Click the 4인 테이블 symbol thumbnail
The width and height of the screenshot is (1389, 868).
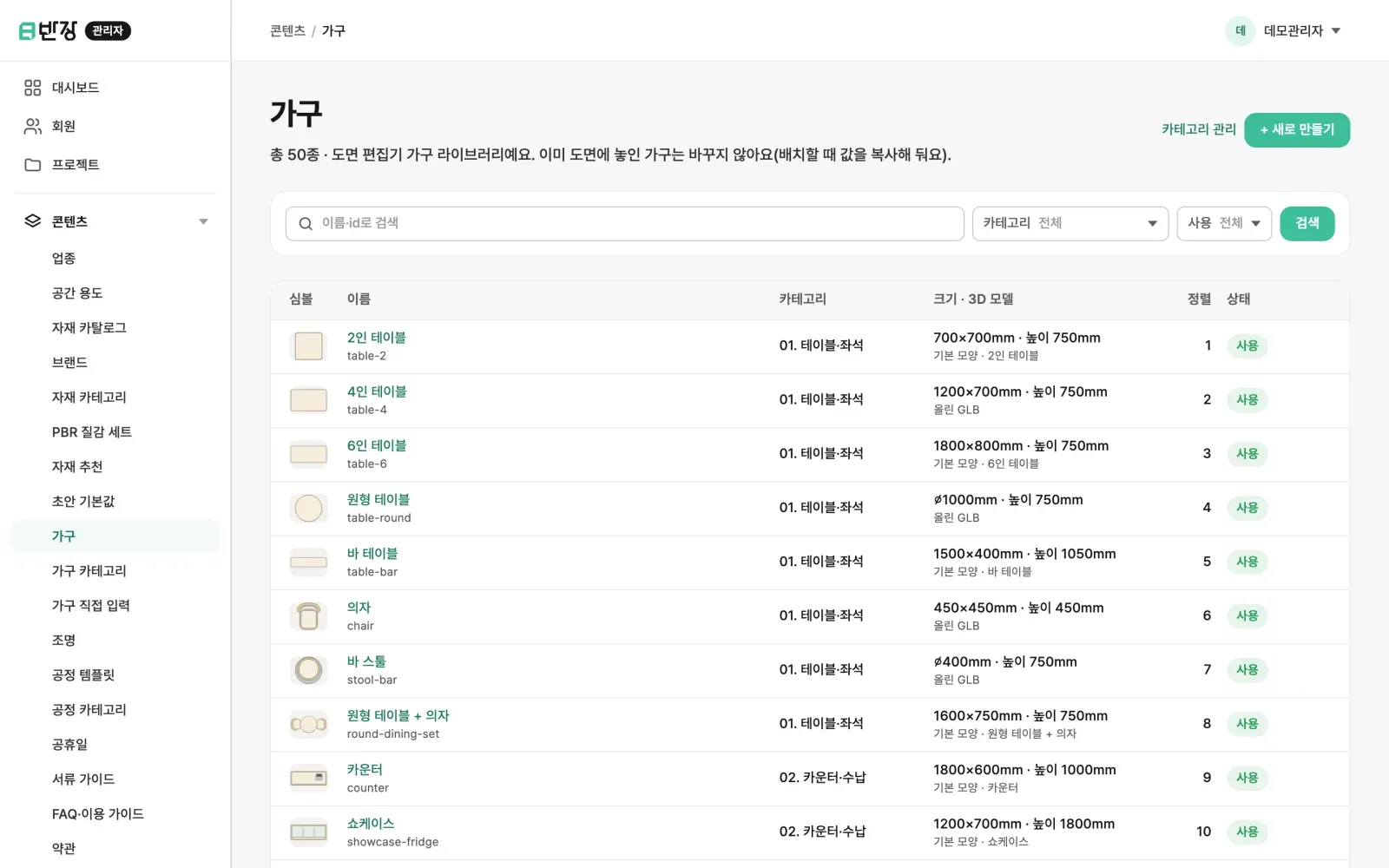tap(308, 400)
